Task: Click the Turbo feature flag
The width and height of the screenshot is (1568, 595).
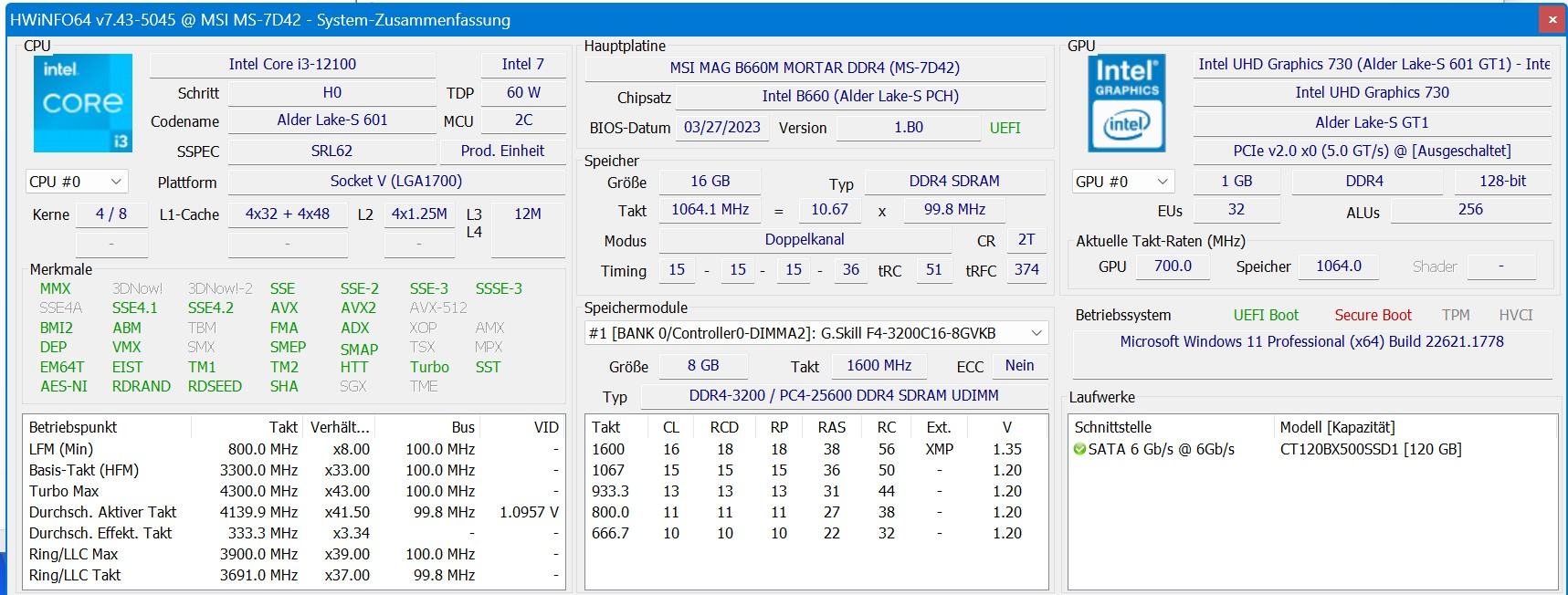Action: point(429,367)
